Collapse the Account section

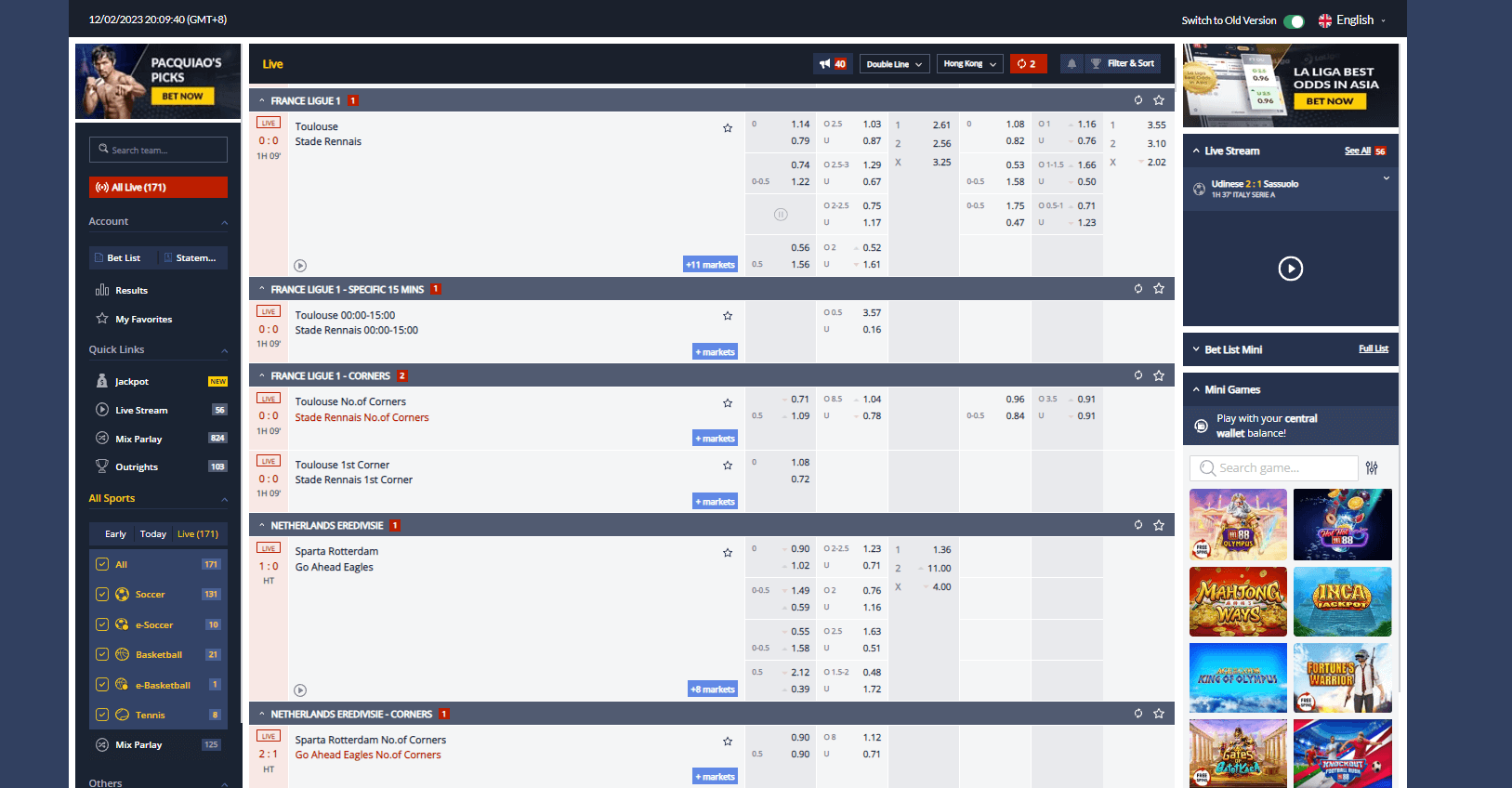225,222
